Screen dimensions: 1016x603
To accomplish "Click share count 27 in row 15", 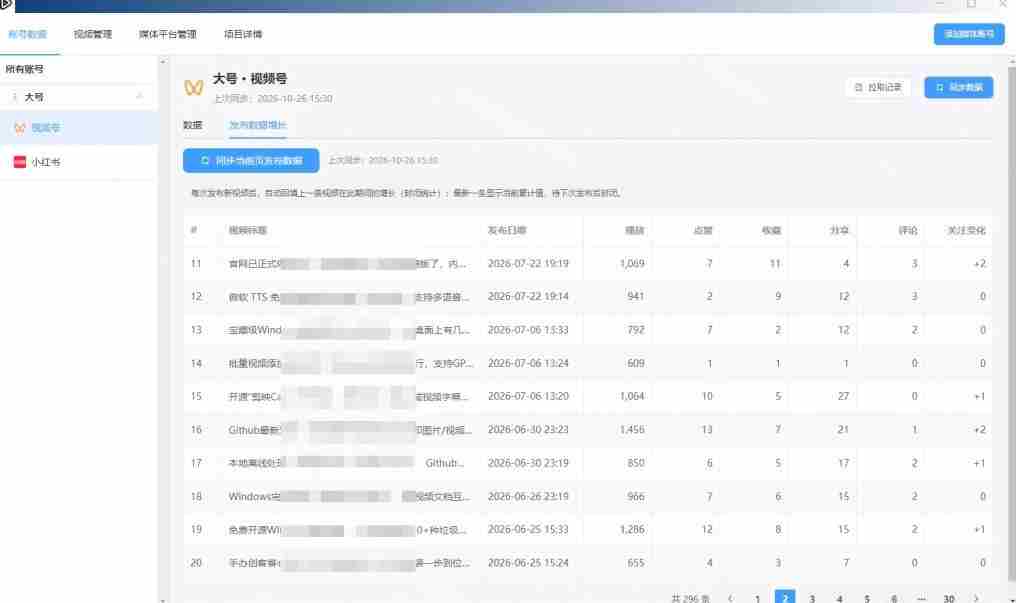I will point(843,396).
